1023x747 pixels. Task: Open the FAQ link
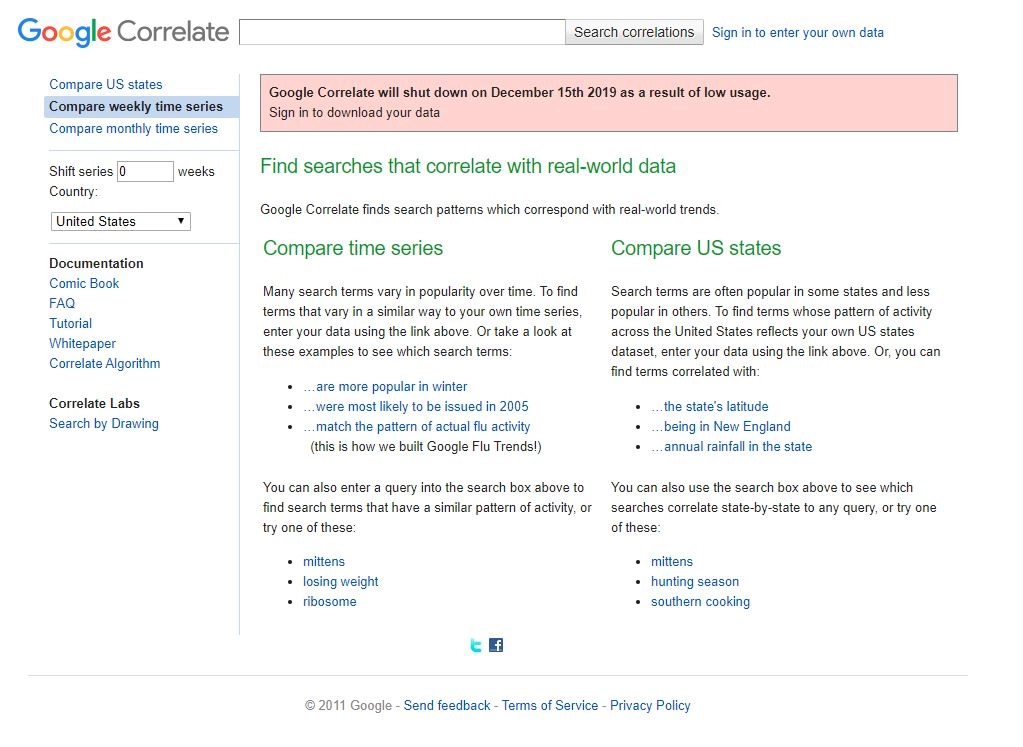pyautogui.click(x=62, y=303)
